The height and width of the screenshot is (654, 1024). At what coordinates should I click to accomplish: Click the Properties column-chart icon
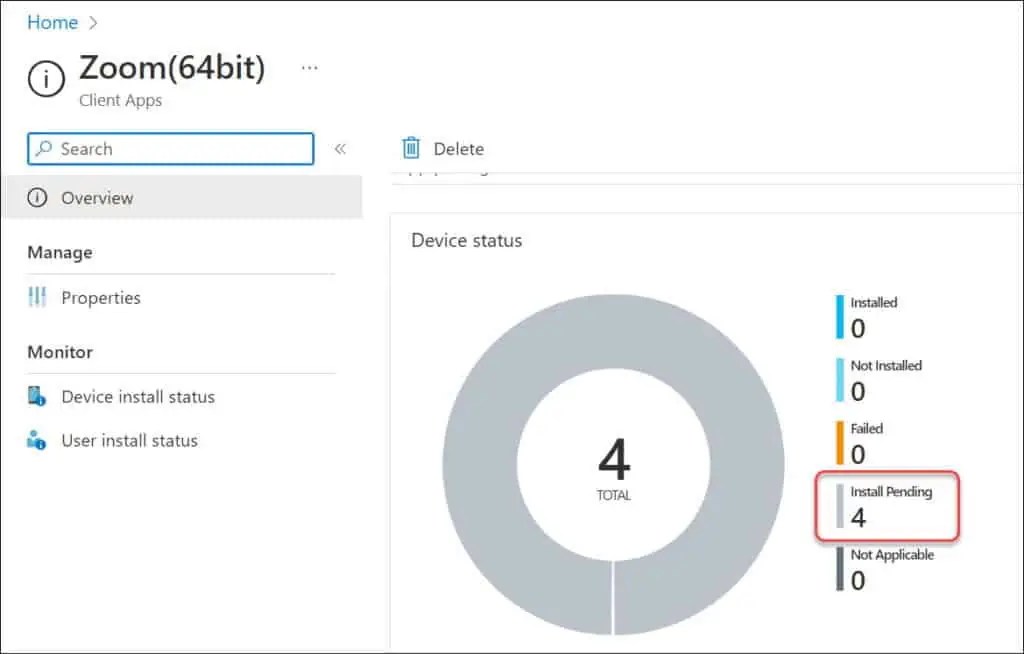pos(38,297)
